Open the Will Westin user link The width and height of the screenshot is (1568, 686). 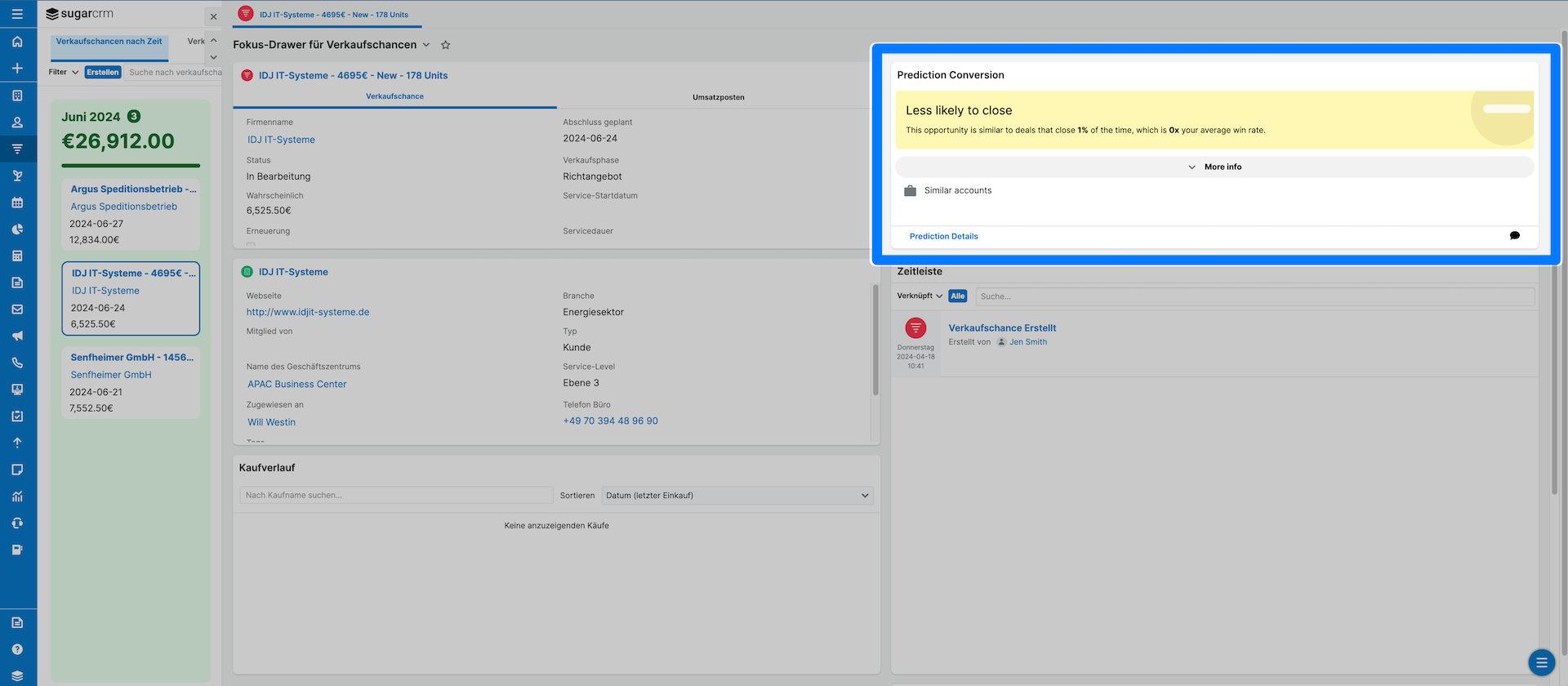click(x=272, y=422)
